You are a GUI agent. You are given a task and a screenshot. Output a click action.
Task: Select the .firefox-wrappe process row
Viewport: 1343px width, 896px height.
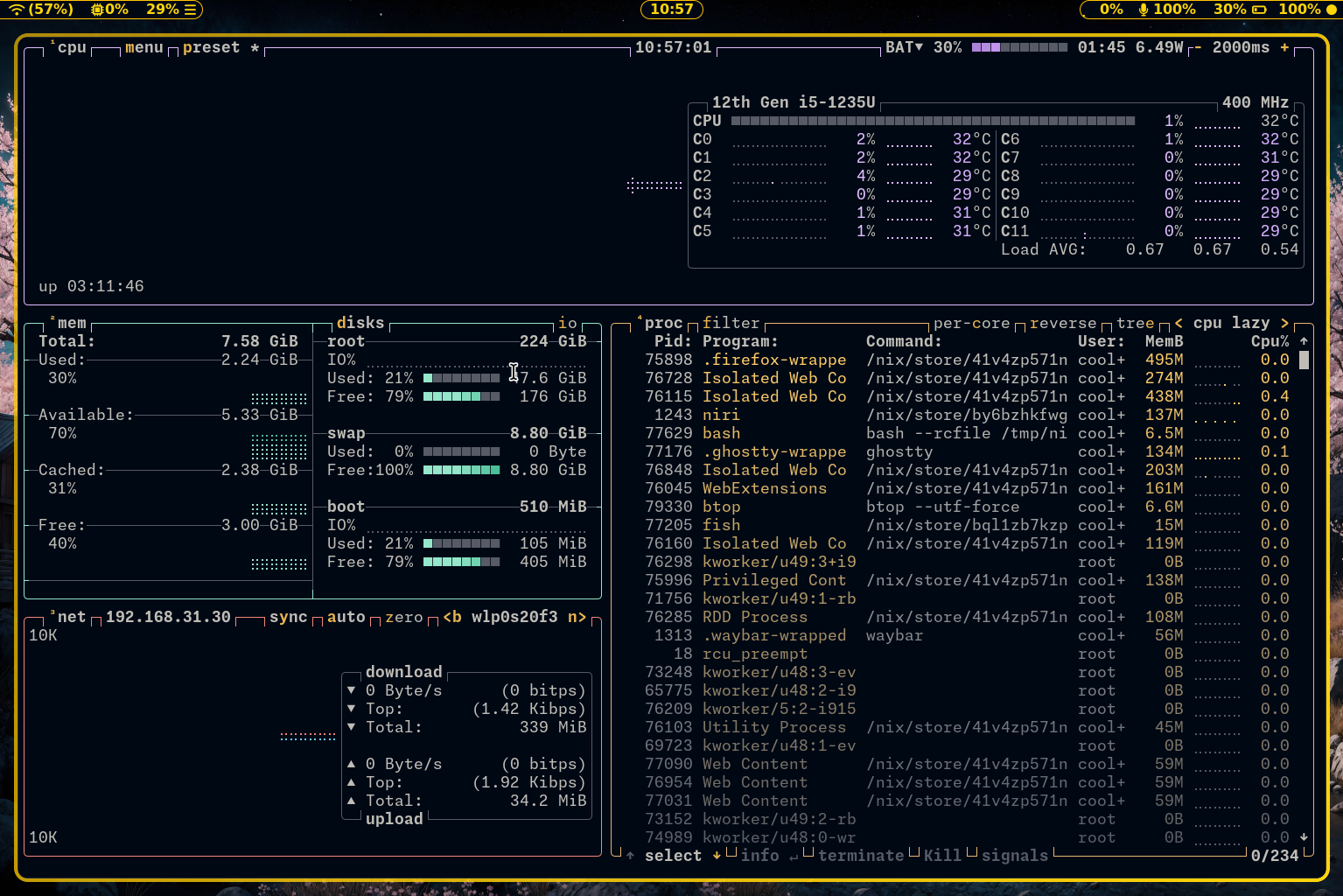tap(967, 360)
